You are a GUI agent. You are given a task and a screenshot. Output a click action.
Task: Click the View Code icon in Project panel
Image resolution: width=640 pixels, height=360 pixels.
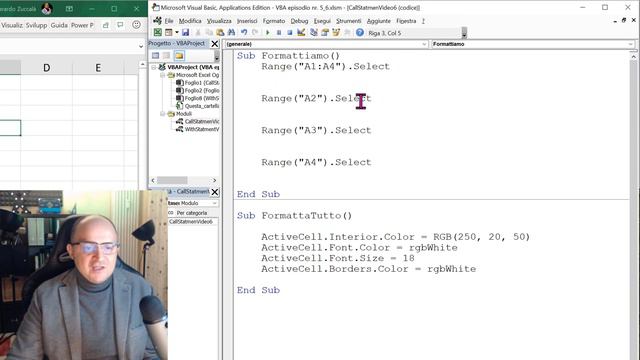click(156, 56)
